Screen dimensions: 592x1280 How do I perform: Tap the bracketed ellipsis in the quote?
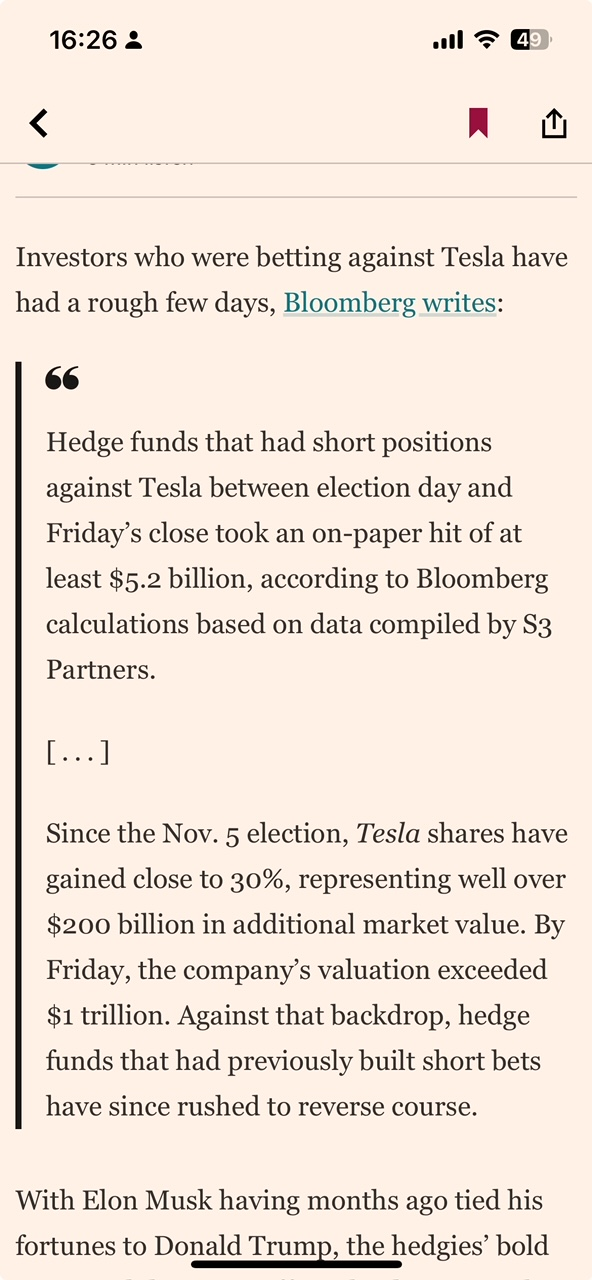[x=77, y=752]
